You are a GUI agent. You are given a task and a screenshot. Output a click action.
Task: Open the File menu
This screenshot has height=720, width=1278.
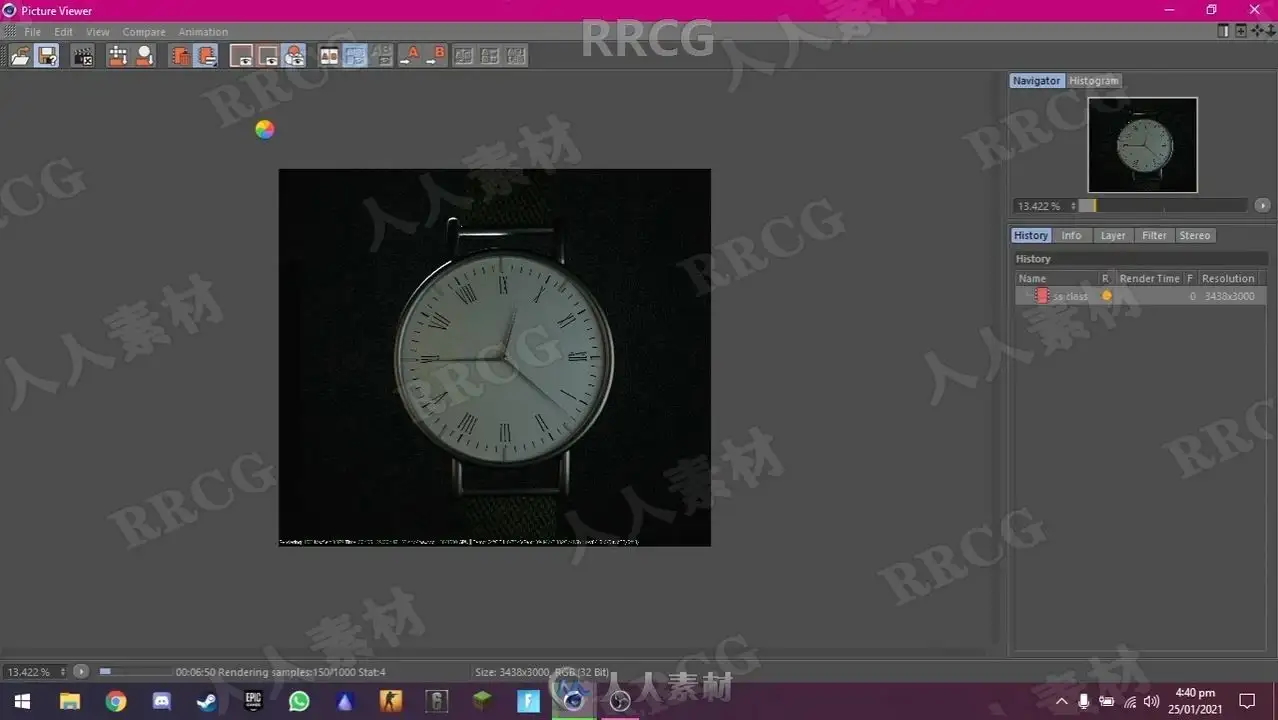32,32
